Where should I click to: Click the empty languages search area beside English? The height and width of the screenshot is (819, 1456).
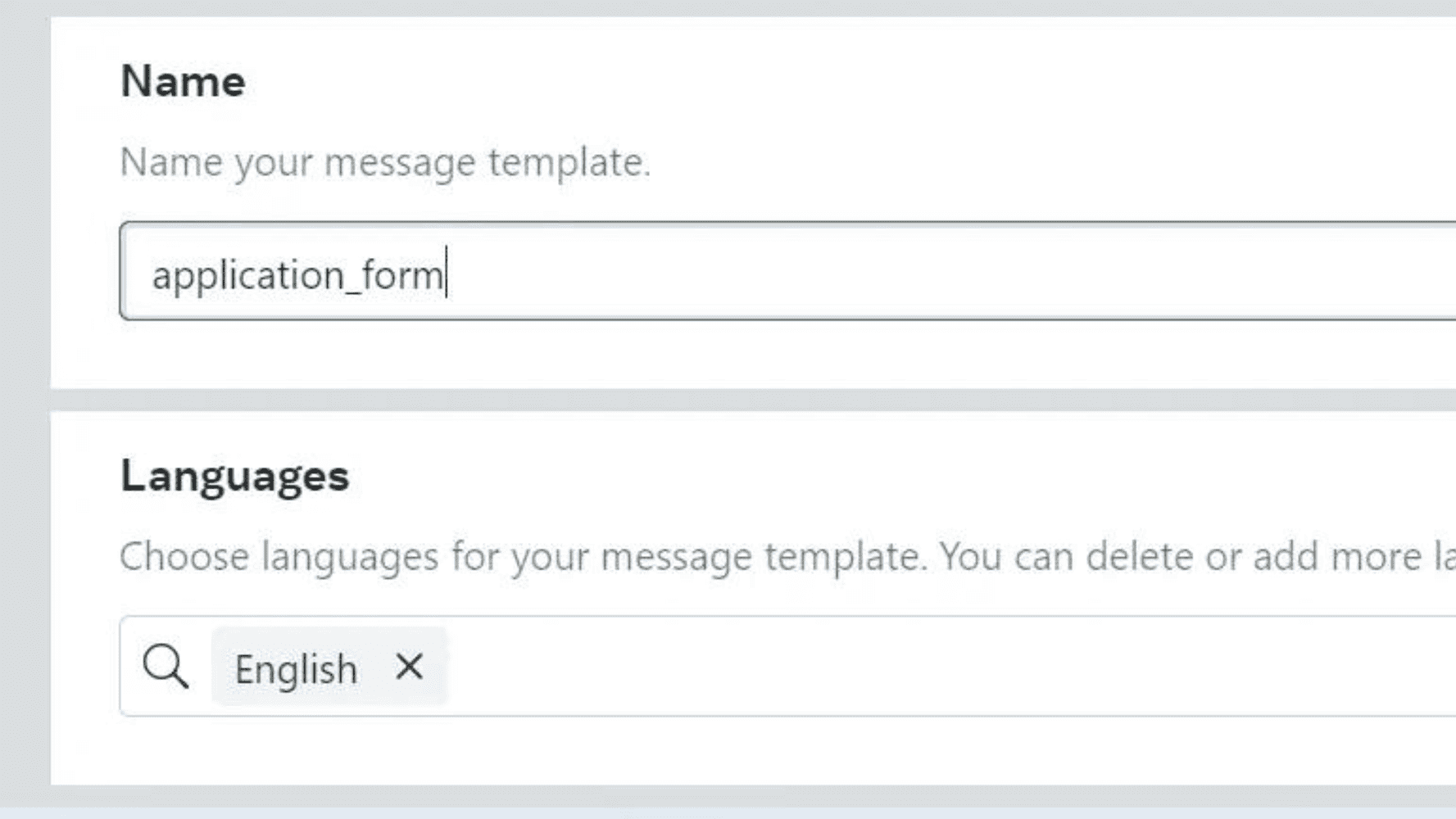[950, 667]
